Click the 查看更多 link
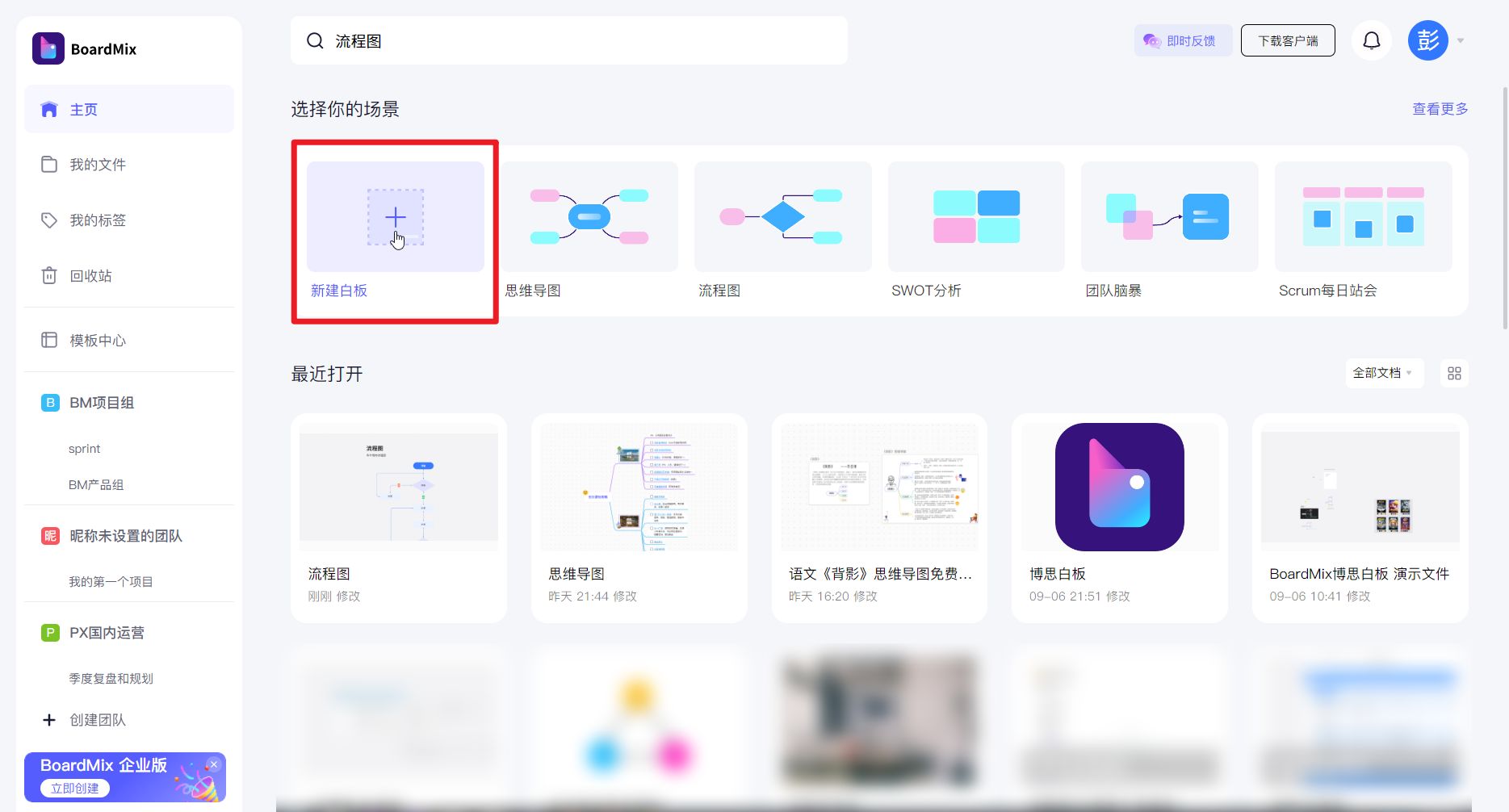The image size is (1509, 812). coord(1440,108)
